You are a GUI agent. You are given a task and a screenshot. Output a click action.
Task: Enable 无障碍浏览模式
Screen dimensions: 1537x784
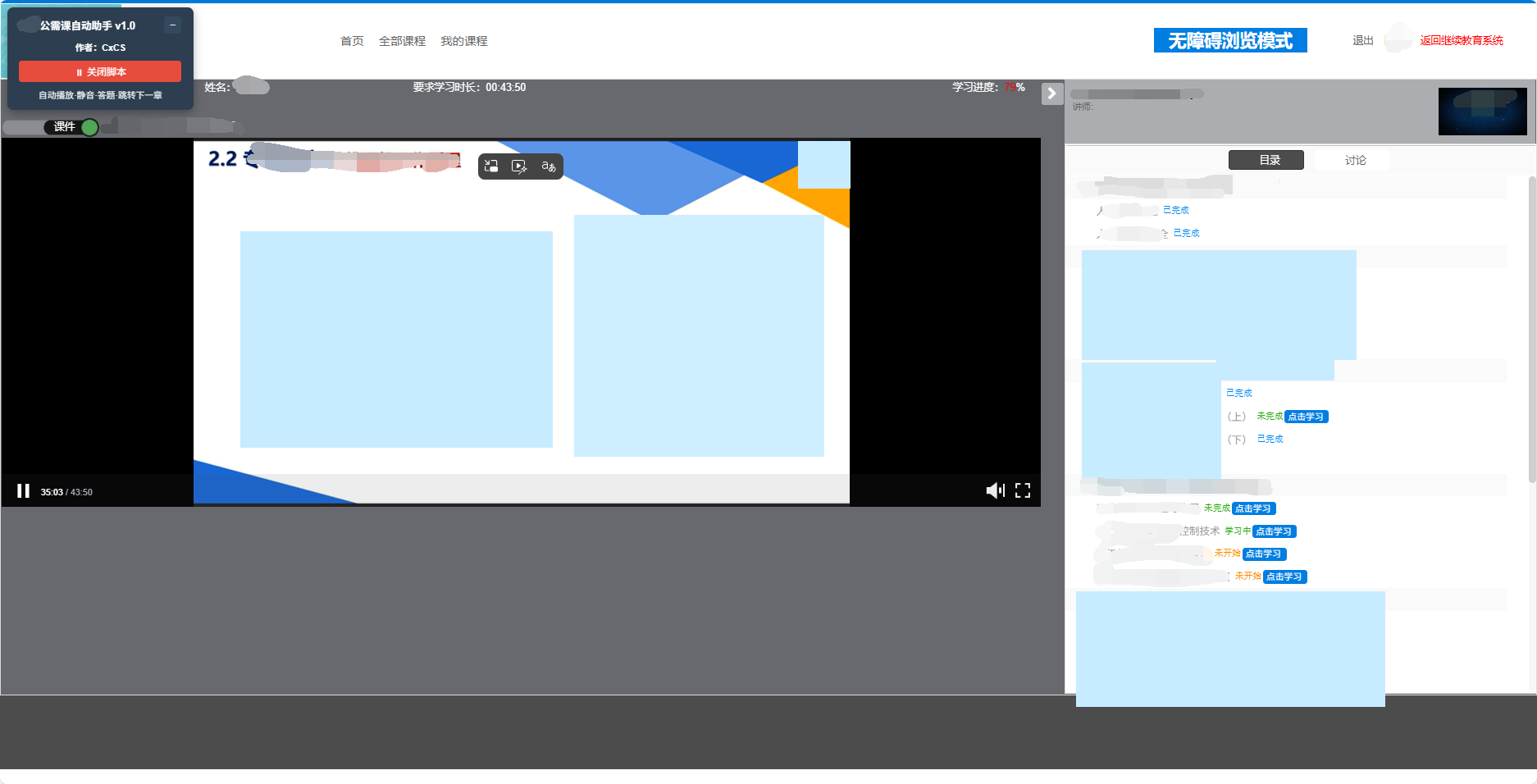1229,40
